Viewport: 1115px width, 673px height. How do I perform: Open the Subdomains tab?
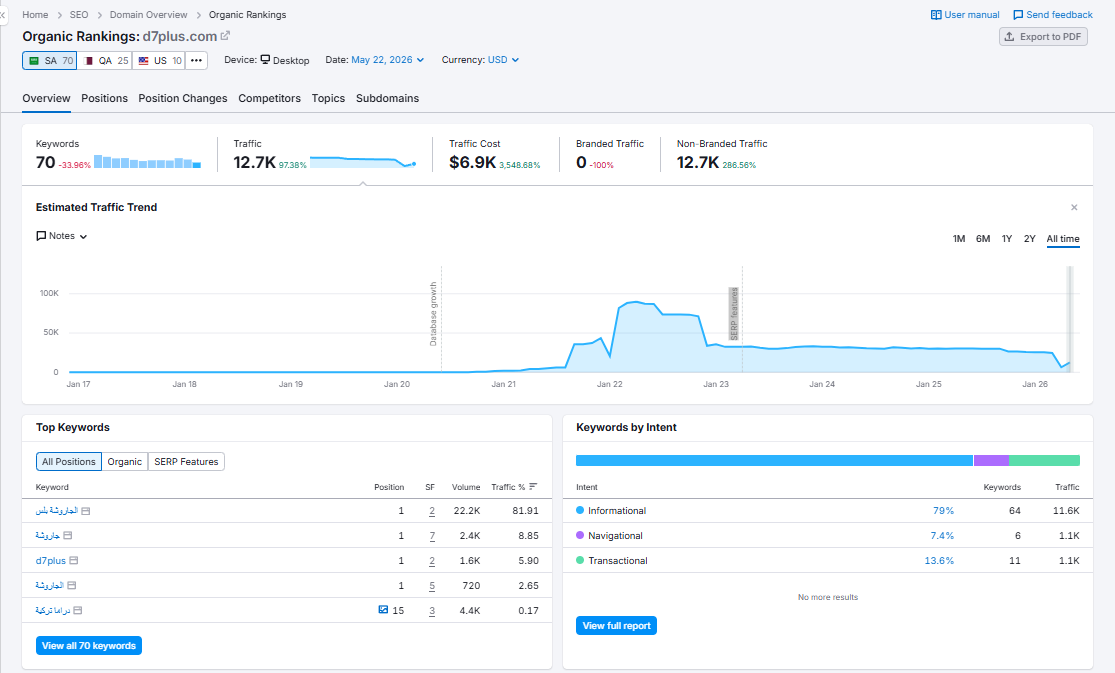pos(388,98)
